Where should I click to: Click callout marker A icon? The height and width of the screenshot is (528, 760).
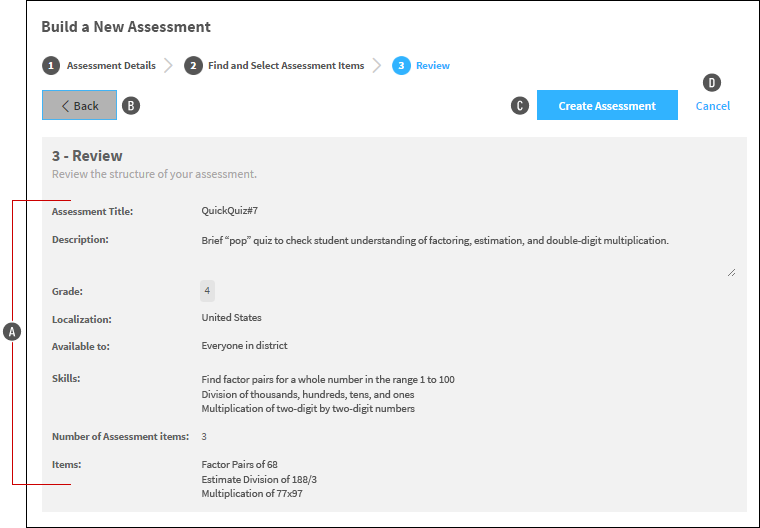(x=12, y=332)
